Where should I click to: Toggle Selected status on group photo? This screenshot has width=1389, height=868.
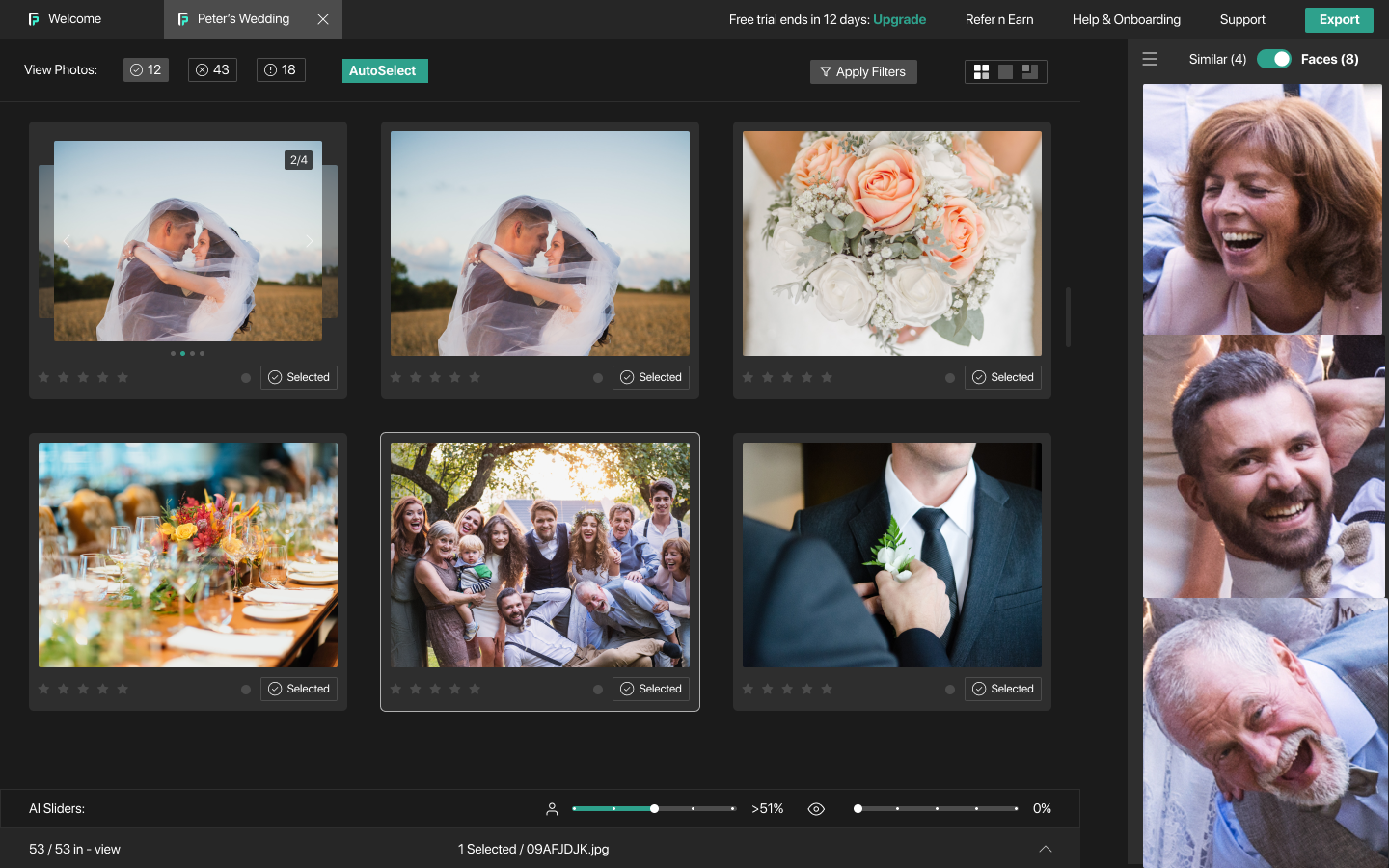click(651, 689)
